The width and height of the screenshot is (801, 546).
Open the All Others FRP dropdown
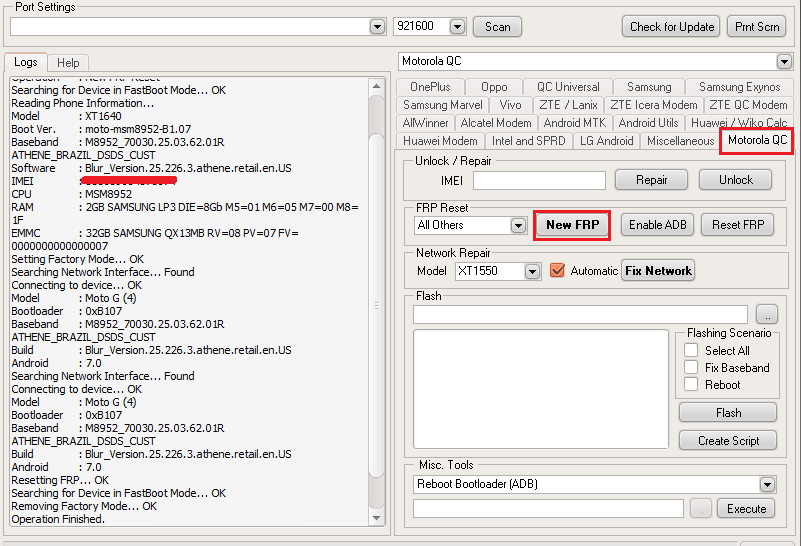[x=518, y=225]
